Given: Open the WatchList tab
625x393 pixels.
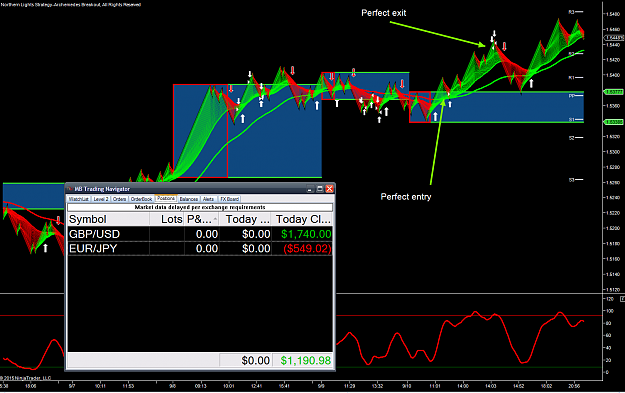Looking at the screenshot, I should tap(78, 199).
